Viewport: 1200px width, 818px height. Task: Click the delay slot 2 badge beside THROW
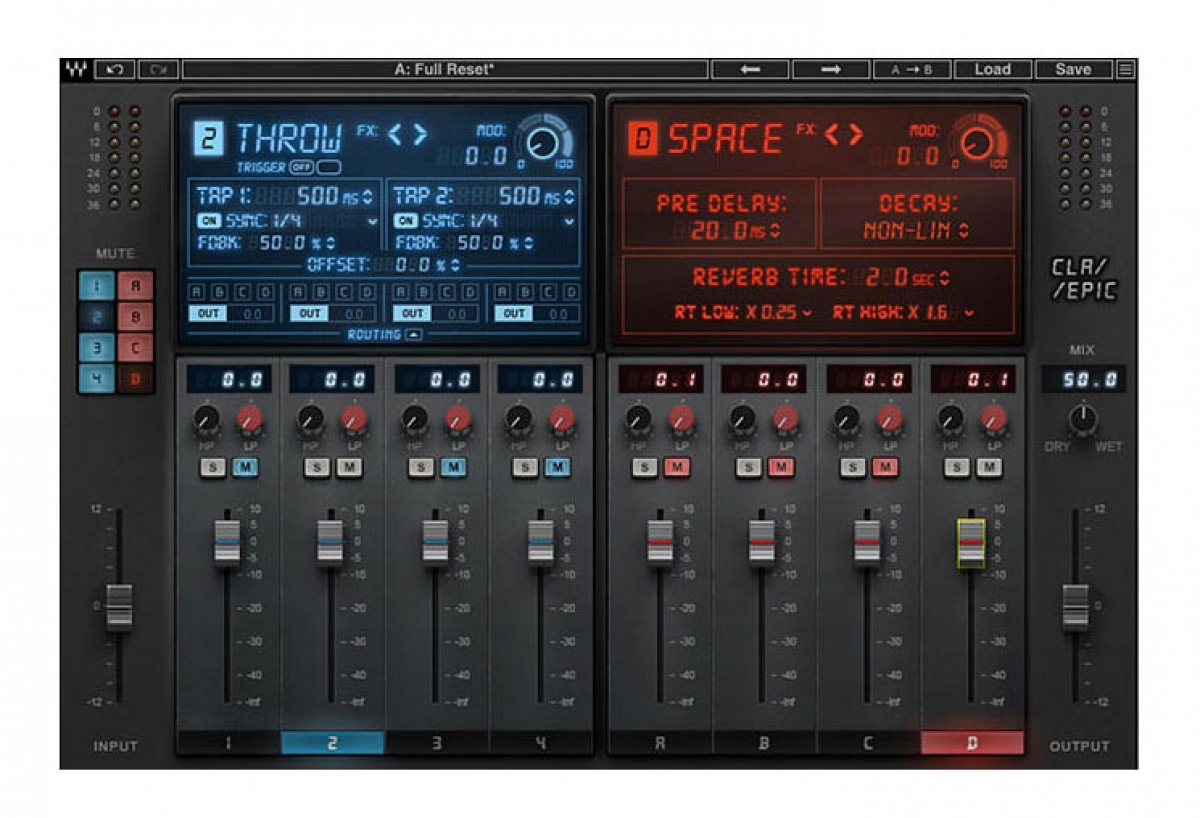[x=208, y=137]
